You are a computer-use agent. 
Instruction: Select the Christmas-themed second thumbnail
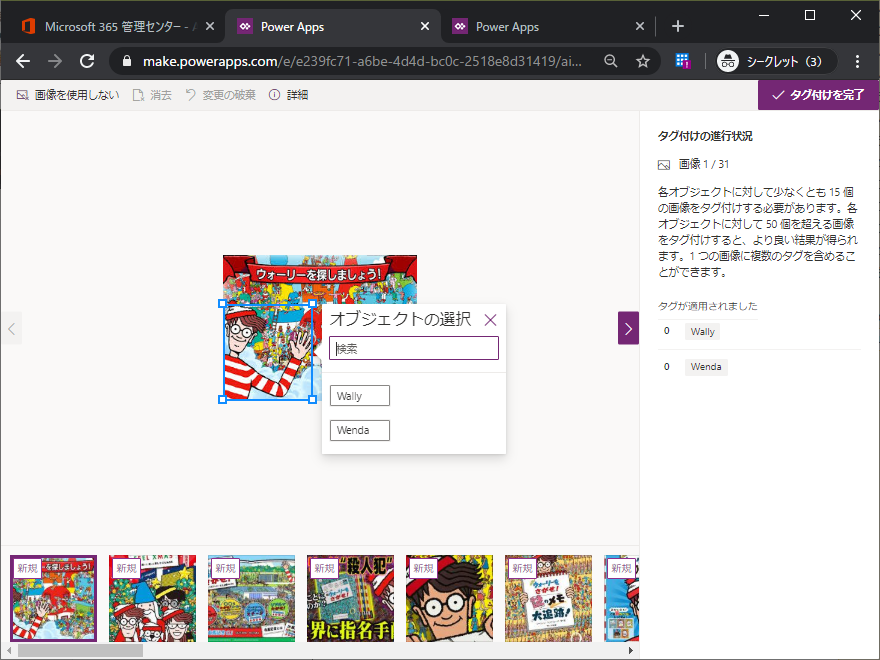coord(153,598)
